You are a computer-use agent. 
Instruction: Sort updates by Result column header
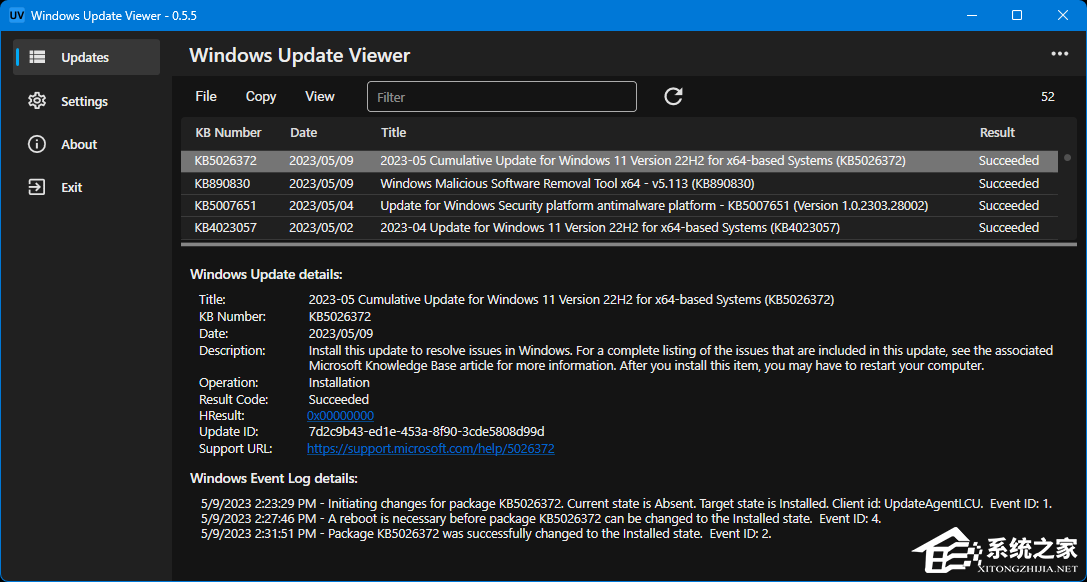tap(997, 132)
